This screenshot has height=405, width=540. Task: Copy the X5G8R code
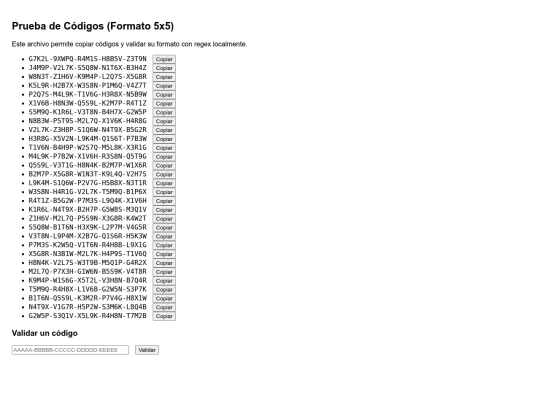164,255
